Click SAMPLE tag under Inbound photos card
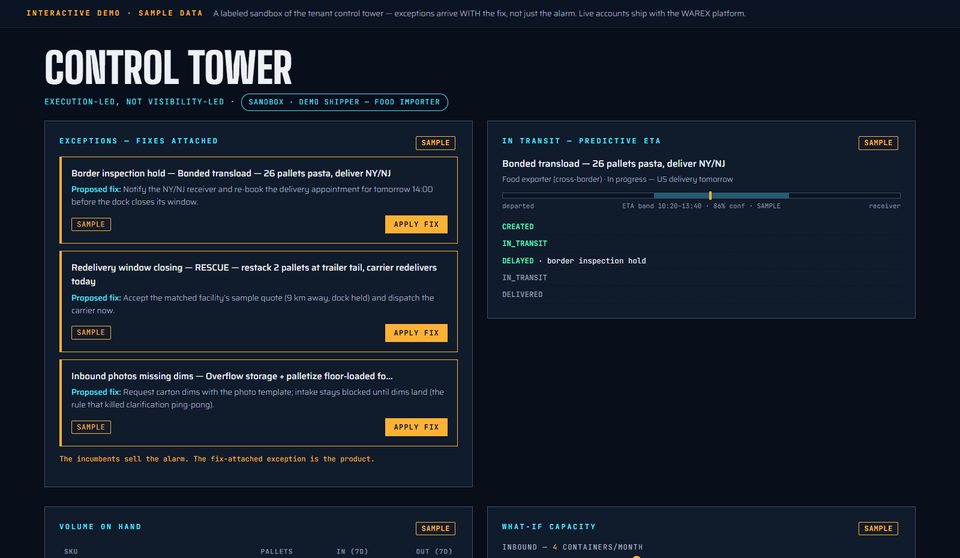Viewport: 960px width, 558px height. tap(91, 427)
